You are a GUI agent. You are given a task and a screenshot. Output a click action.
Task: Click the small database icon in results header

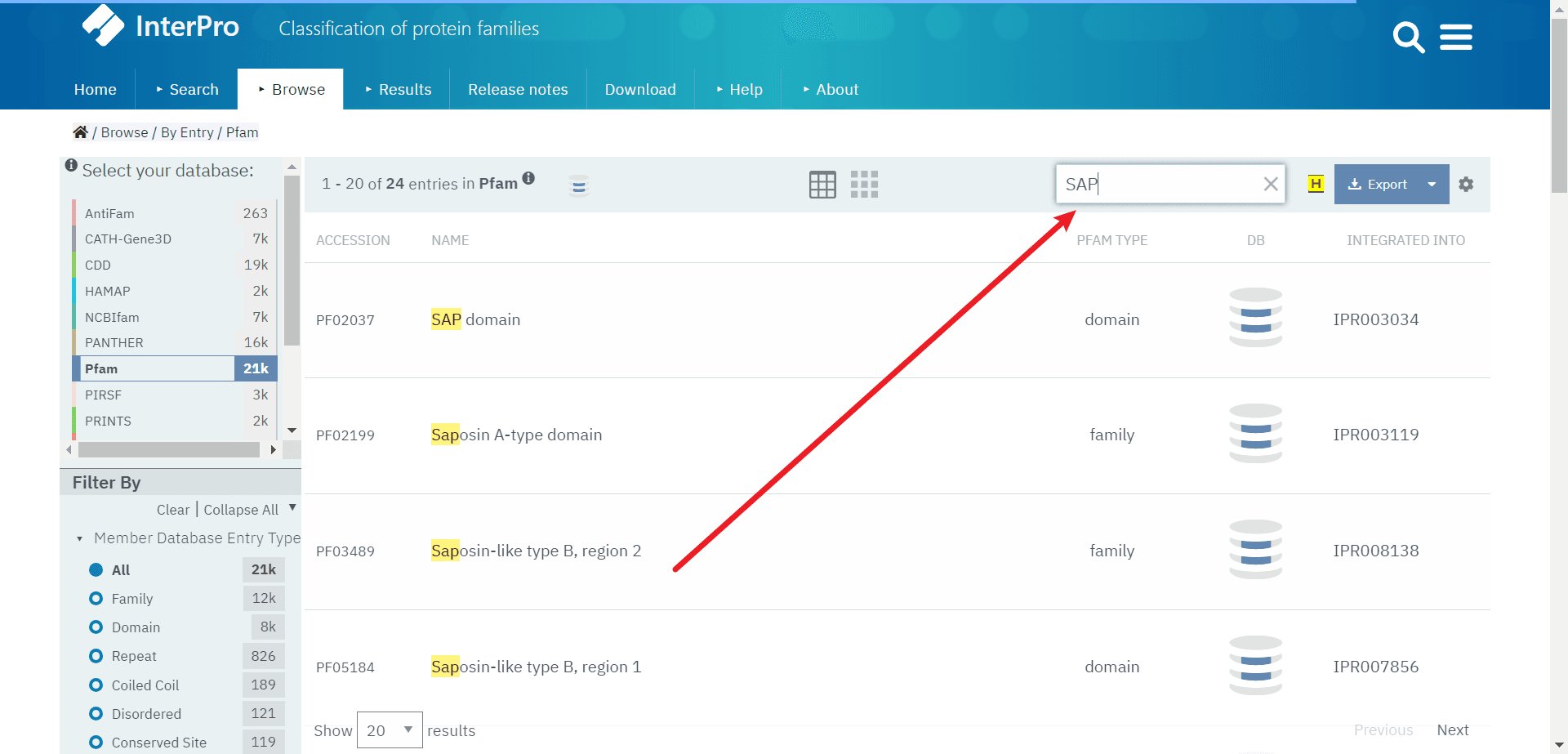click(579, 185)
